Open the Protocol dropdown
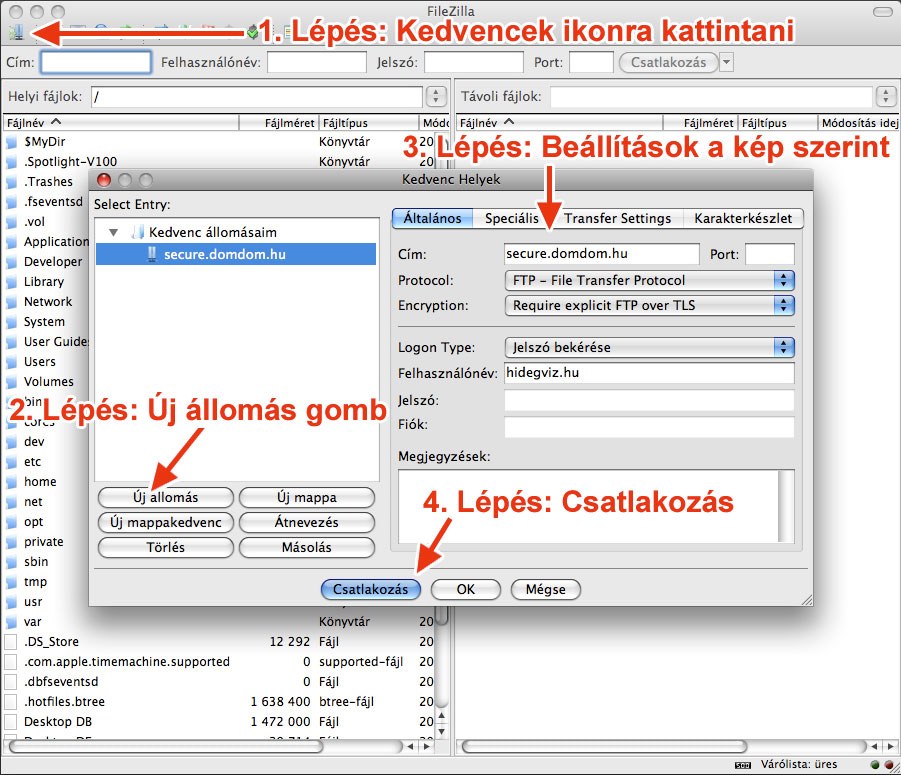The width and height of the screenshot is (901, 775). [x=649, y=280]
